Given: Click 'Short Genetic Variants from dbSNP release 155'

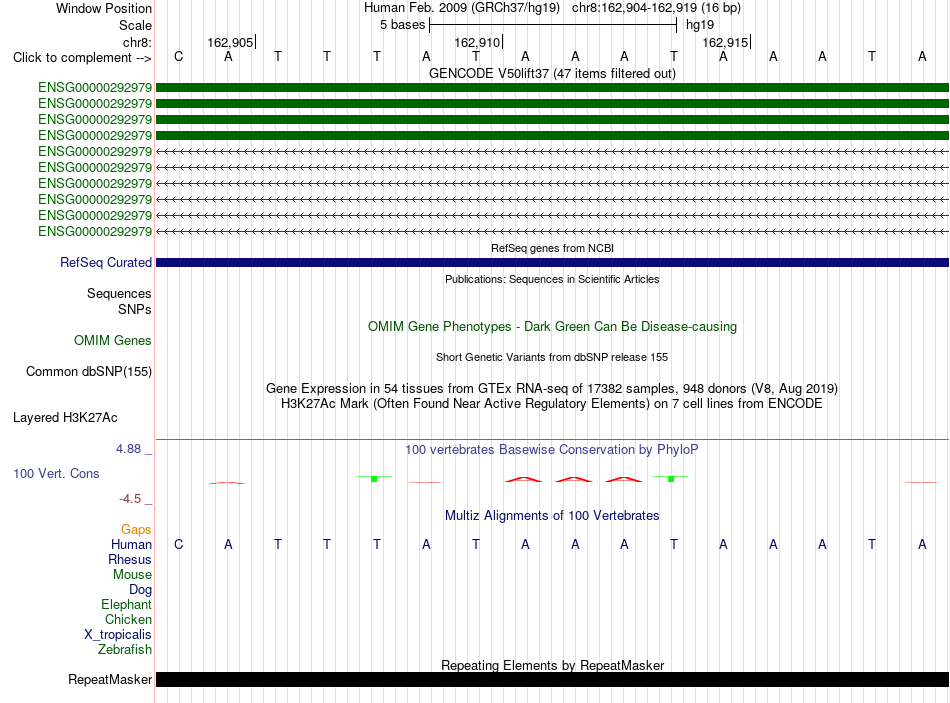Looking at the screenshot, I should click(x=552, y=358).
